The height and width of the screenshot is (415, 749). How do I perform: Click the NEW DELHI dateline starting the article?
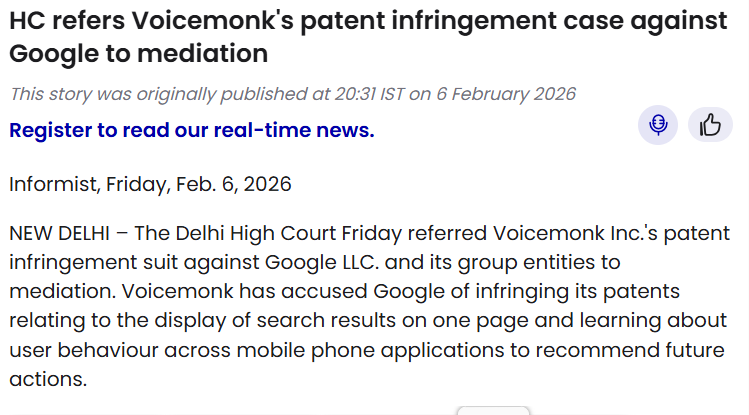tap(62, 234)
